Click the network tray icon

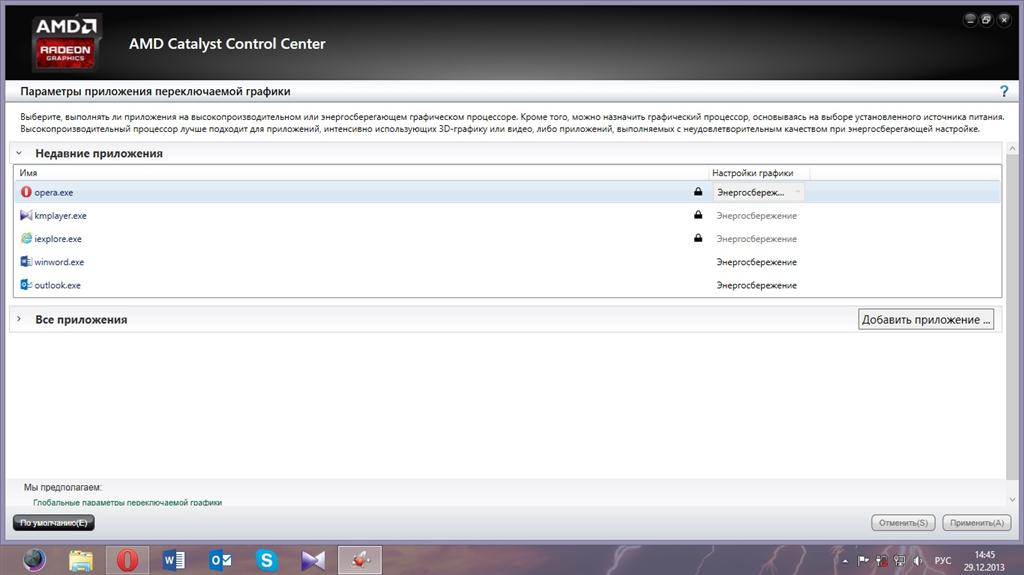[x=899, y=561]
